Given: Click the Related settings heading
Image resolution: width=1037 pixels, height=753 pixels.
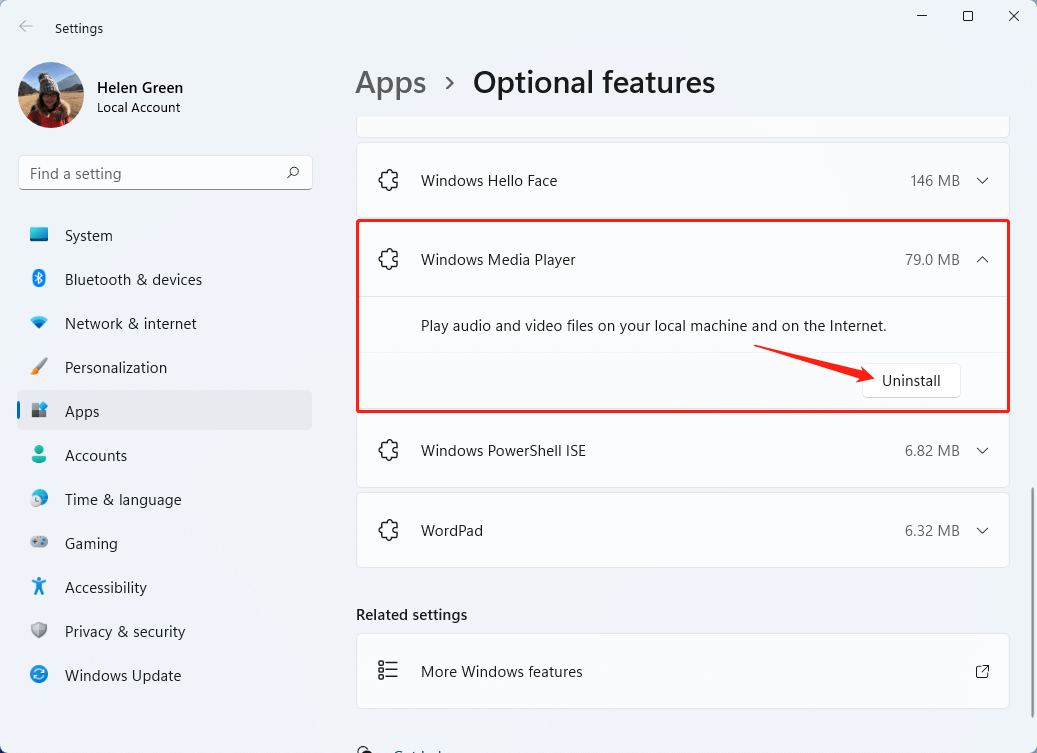Looking at the screenshot, I should pyautogui.click(x=411, y=615).
